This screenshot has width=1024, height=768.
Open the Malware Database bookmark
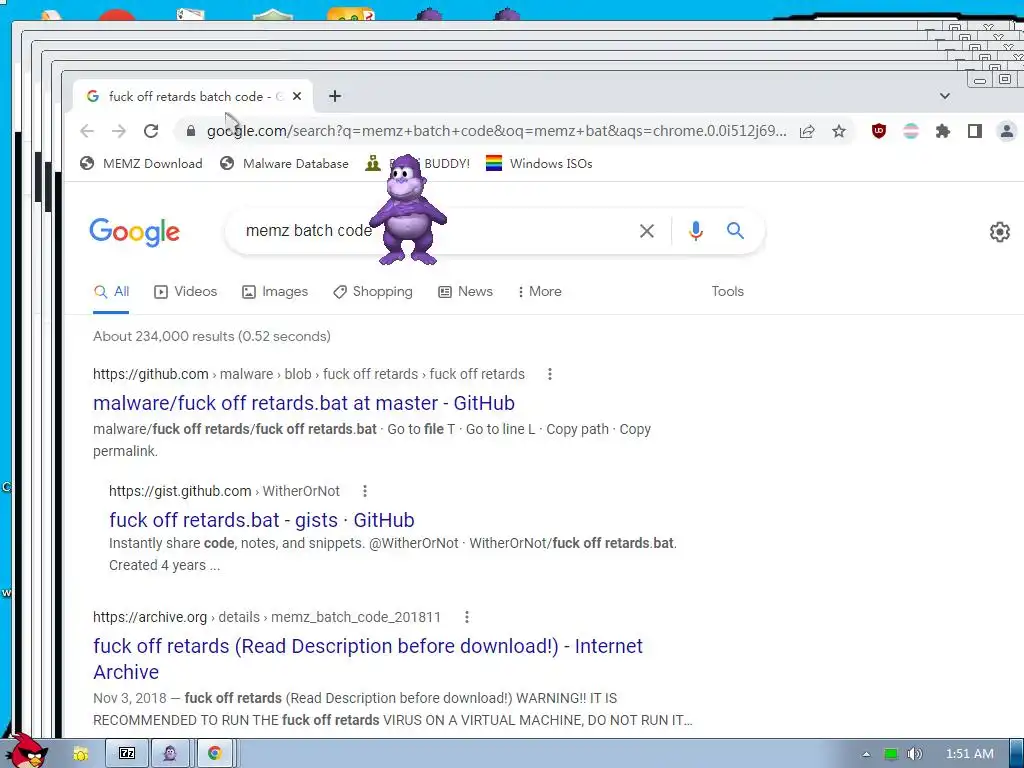pos(284,163)
